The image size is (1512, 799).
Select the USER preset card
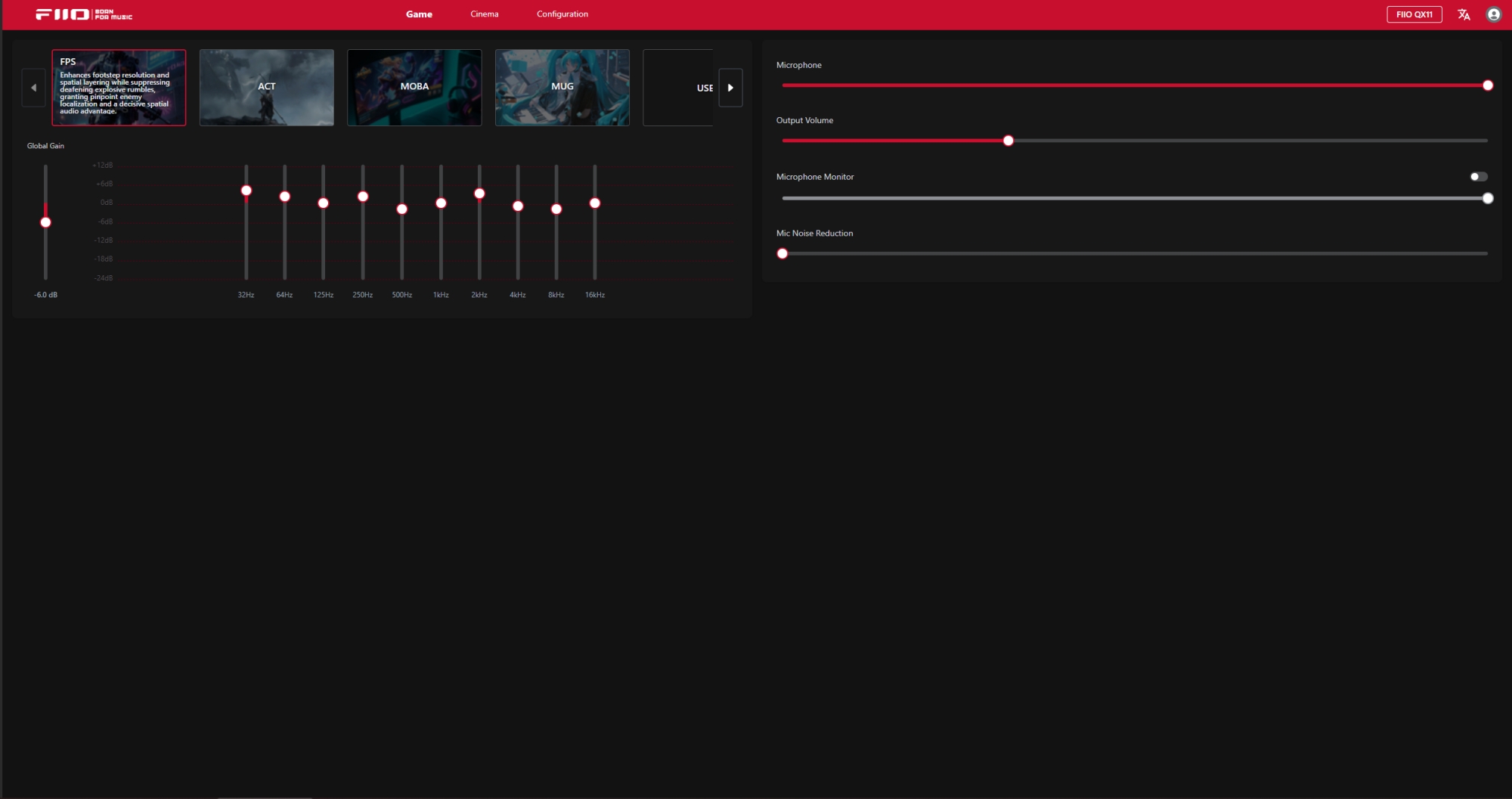678,88
